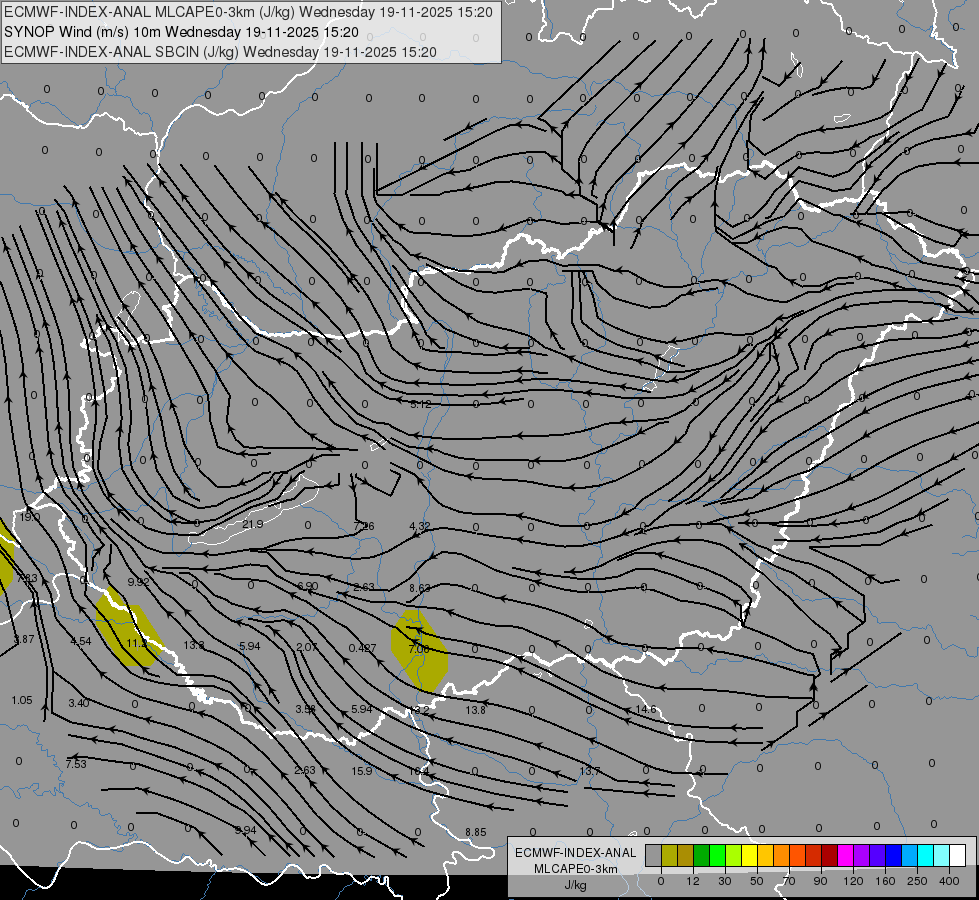This screenshot has width=979, height=900.
Task: Click the purple legend swatch
Action: click(862, 856)
